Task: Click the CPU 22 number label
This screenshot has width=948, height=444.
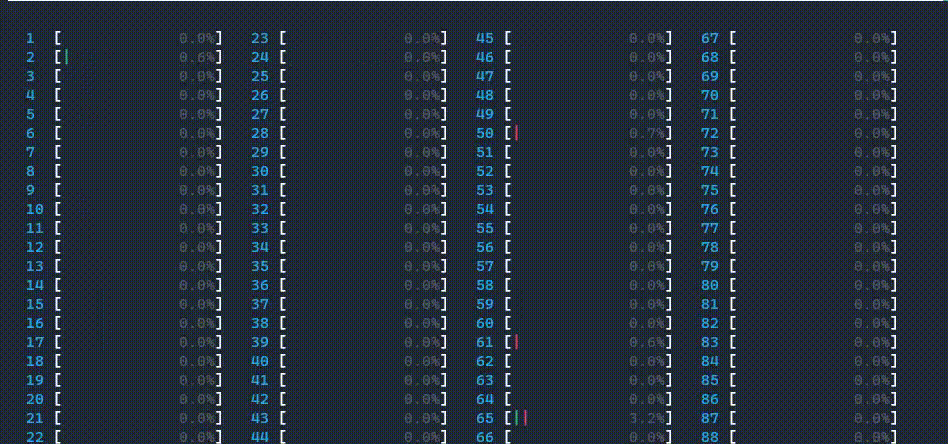Action: 35,436
